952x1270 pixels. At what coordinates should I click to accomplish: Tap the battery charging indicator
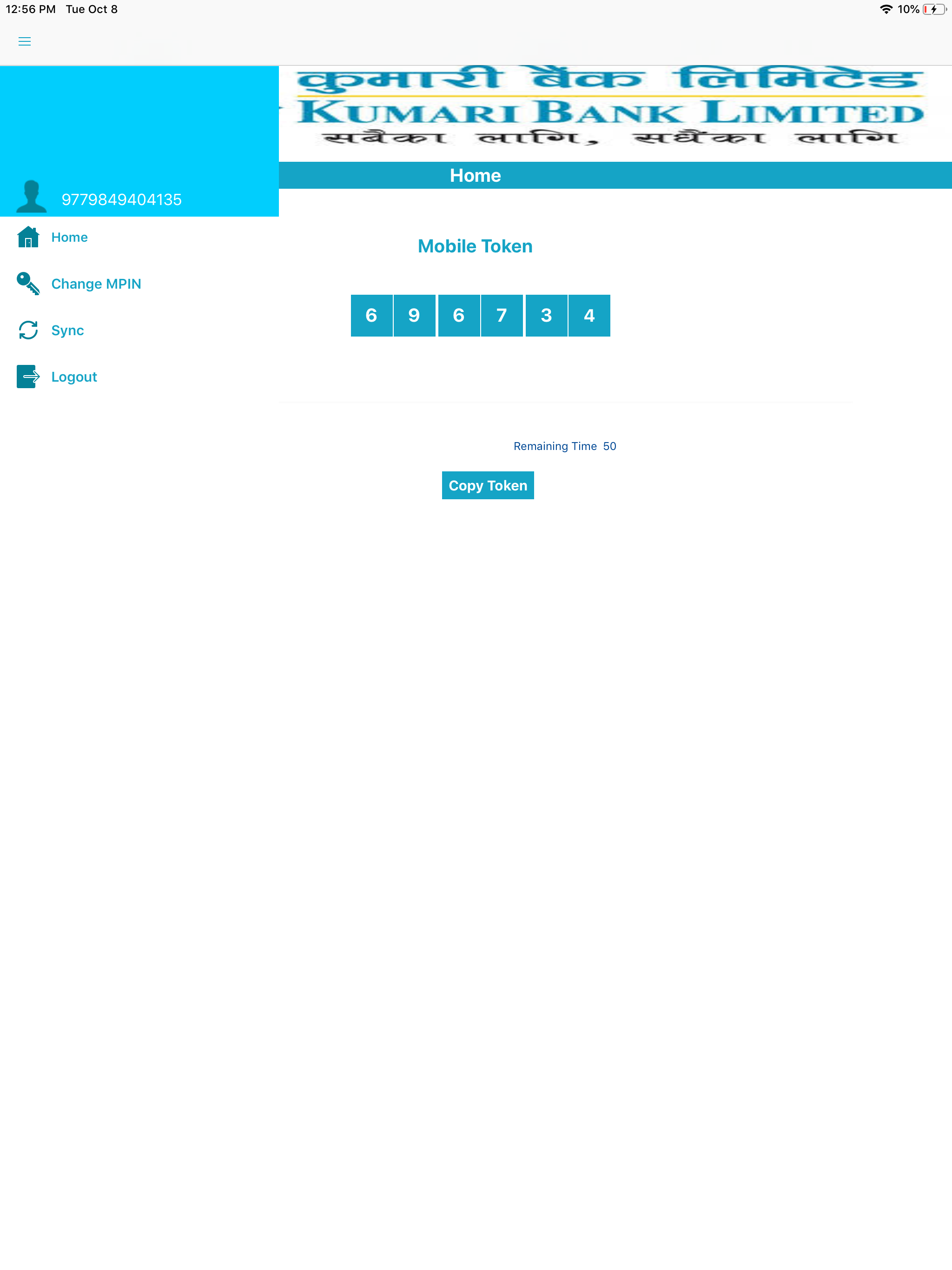[935, 9]
